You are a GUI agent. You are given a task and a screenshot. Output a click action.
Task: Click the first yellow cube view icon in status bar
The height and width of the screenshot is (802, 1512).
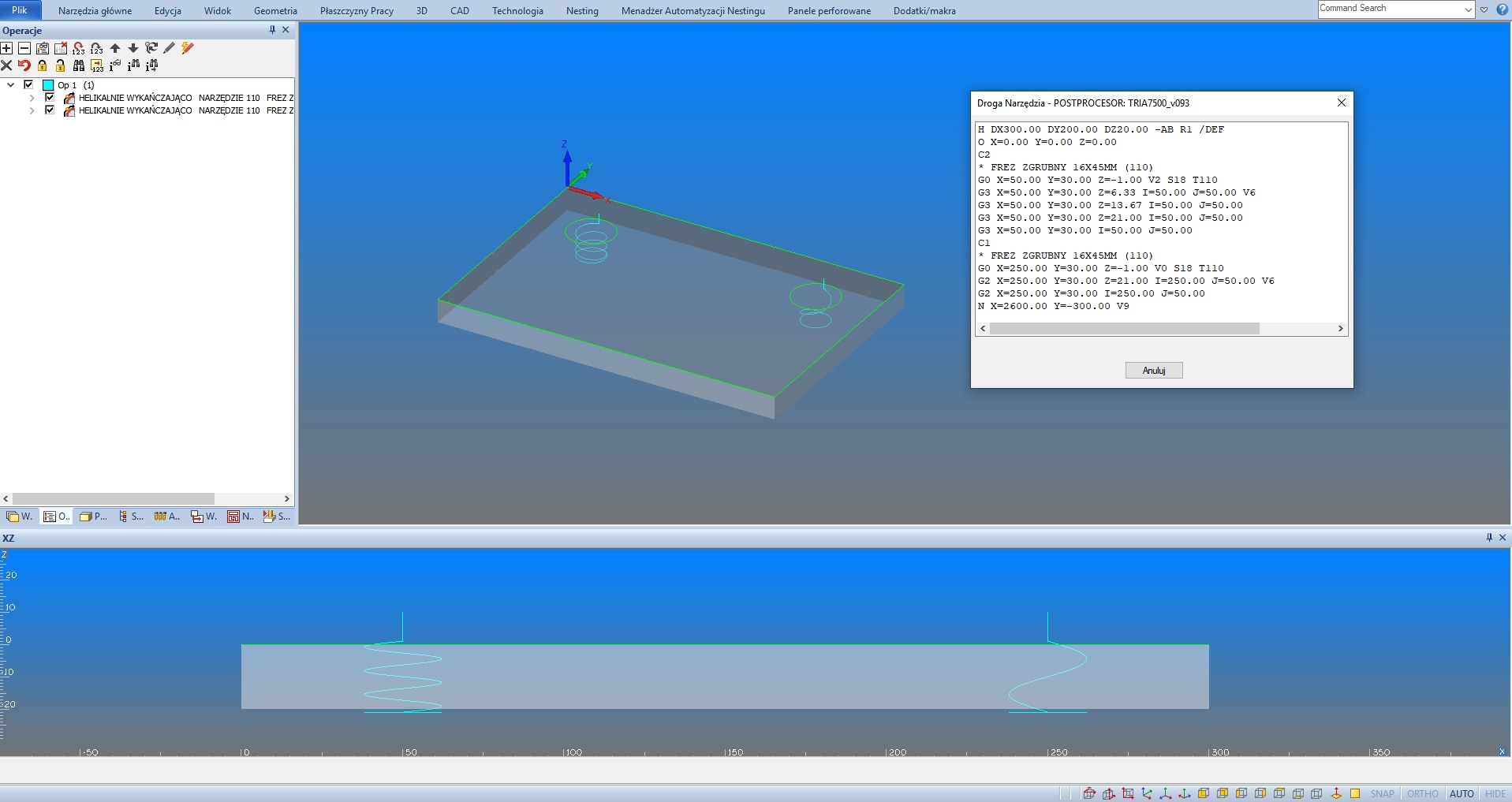(1204, 793)
